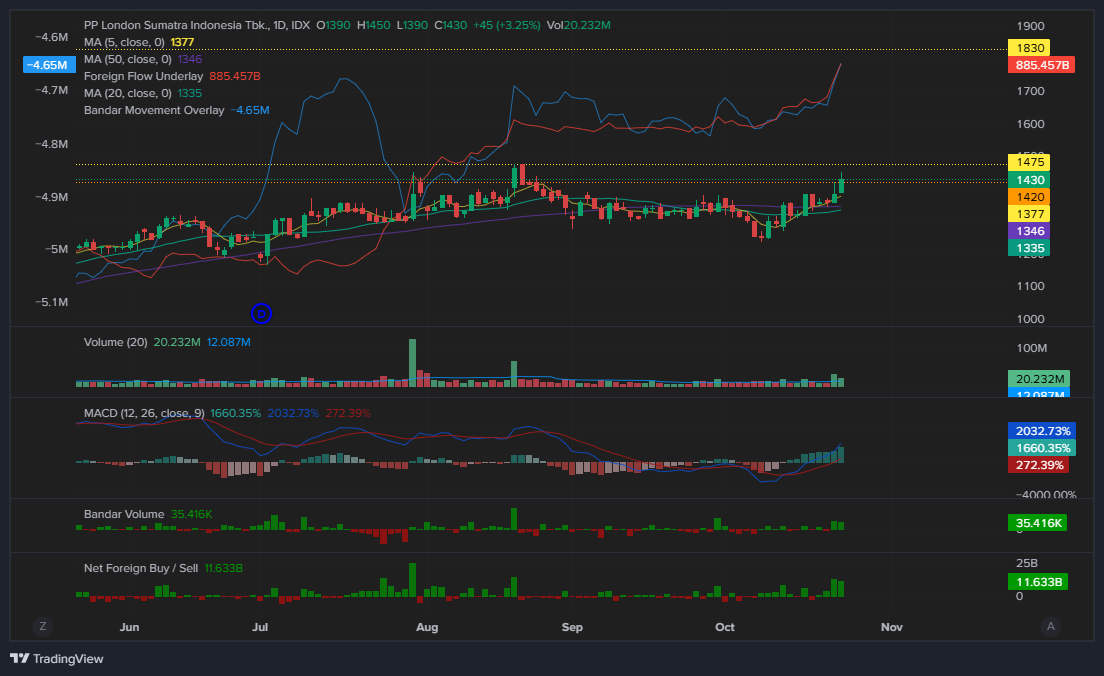
Task: Click the green 20.232M volume scale label
Action: click(x=1039, y=379)
